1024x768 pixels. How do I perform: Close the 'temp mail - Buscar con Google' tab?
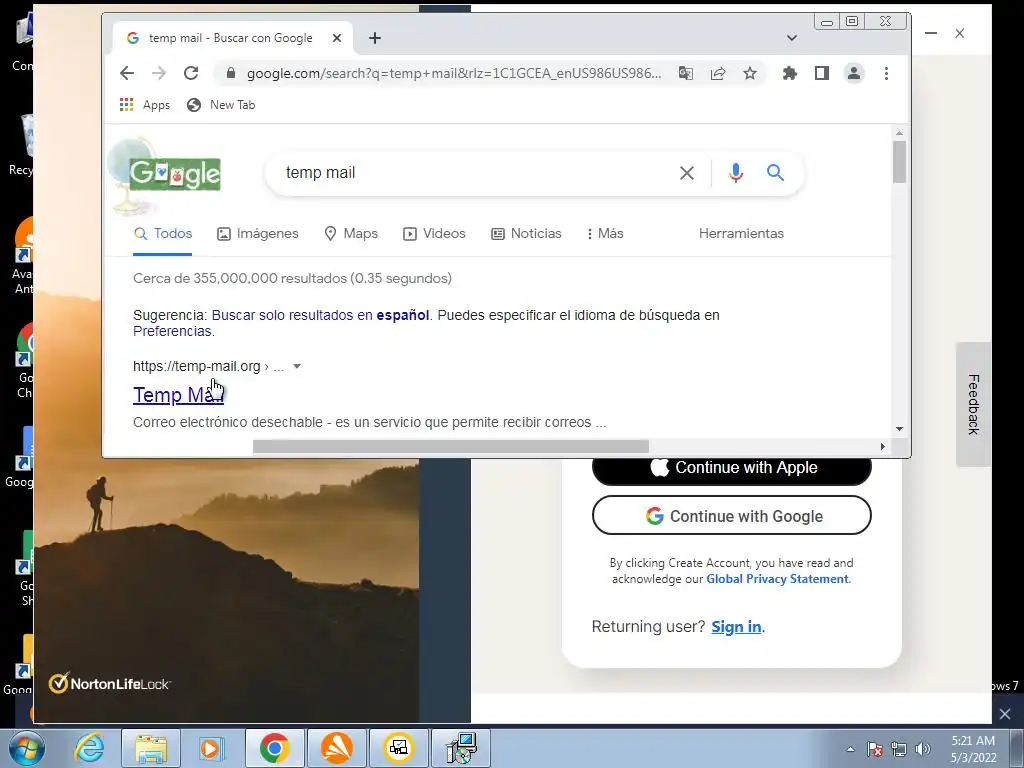[x=337, y=38]
